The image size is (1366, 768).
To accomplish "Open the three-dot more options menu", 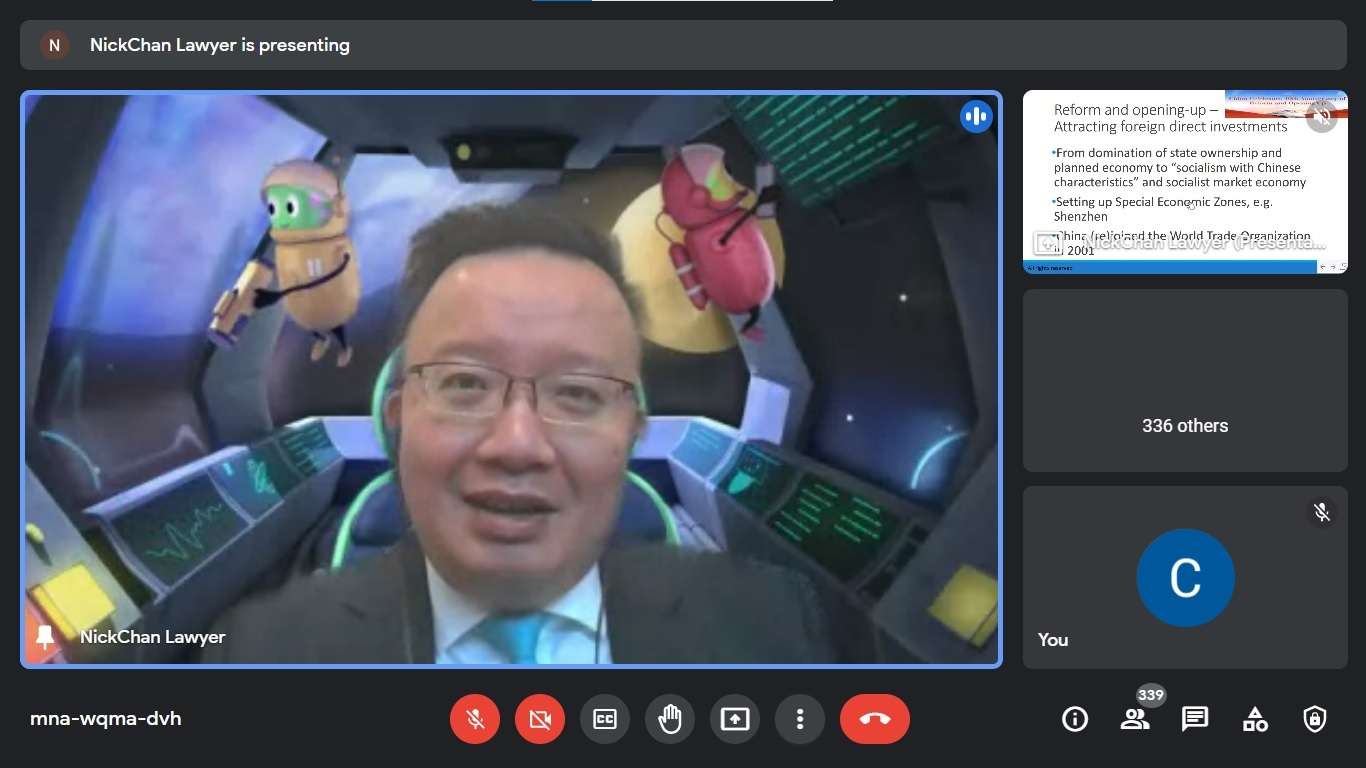I will click(800, 719).
